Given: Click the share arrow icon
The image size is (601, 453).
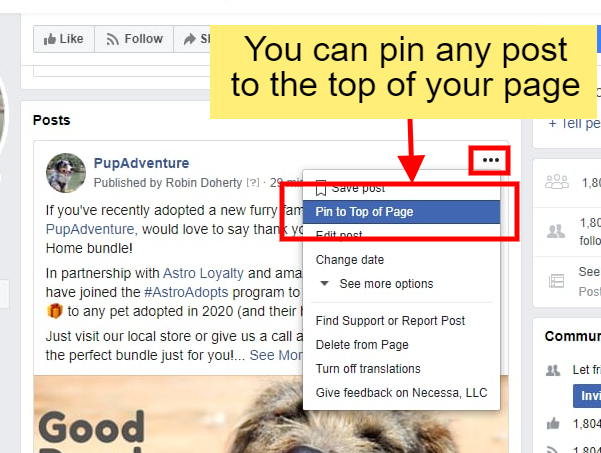Looking at the screenshot, I should point(189,39).
